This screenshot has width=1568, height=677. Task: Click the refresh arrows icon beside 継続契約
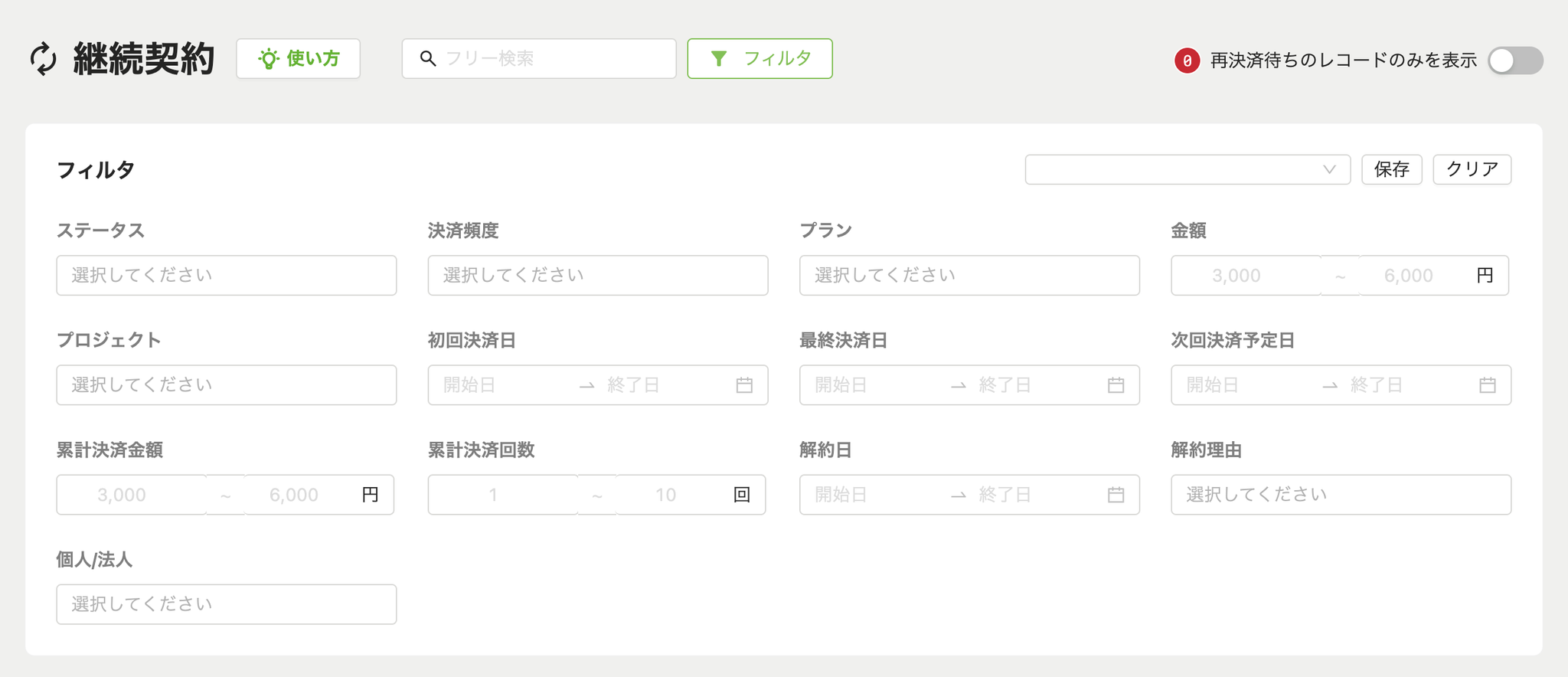(44, 59)
